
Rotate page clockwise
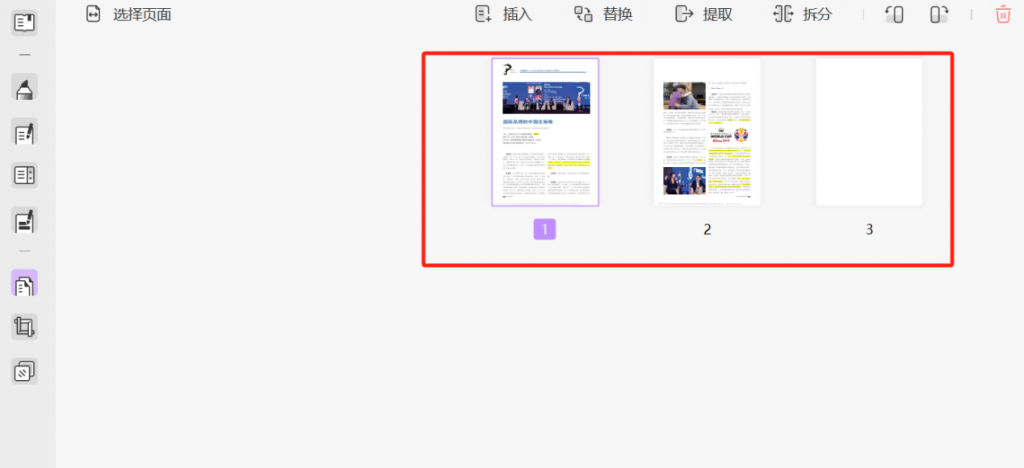point(938,14)
